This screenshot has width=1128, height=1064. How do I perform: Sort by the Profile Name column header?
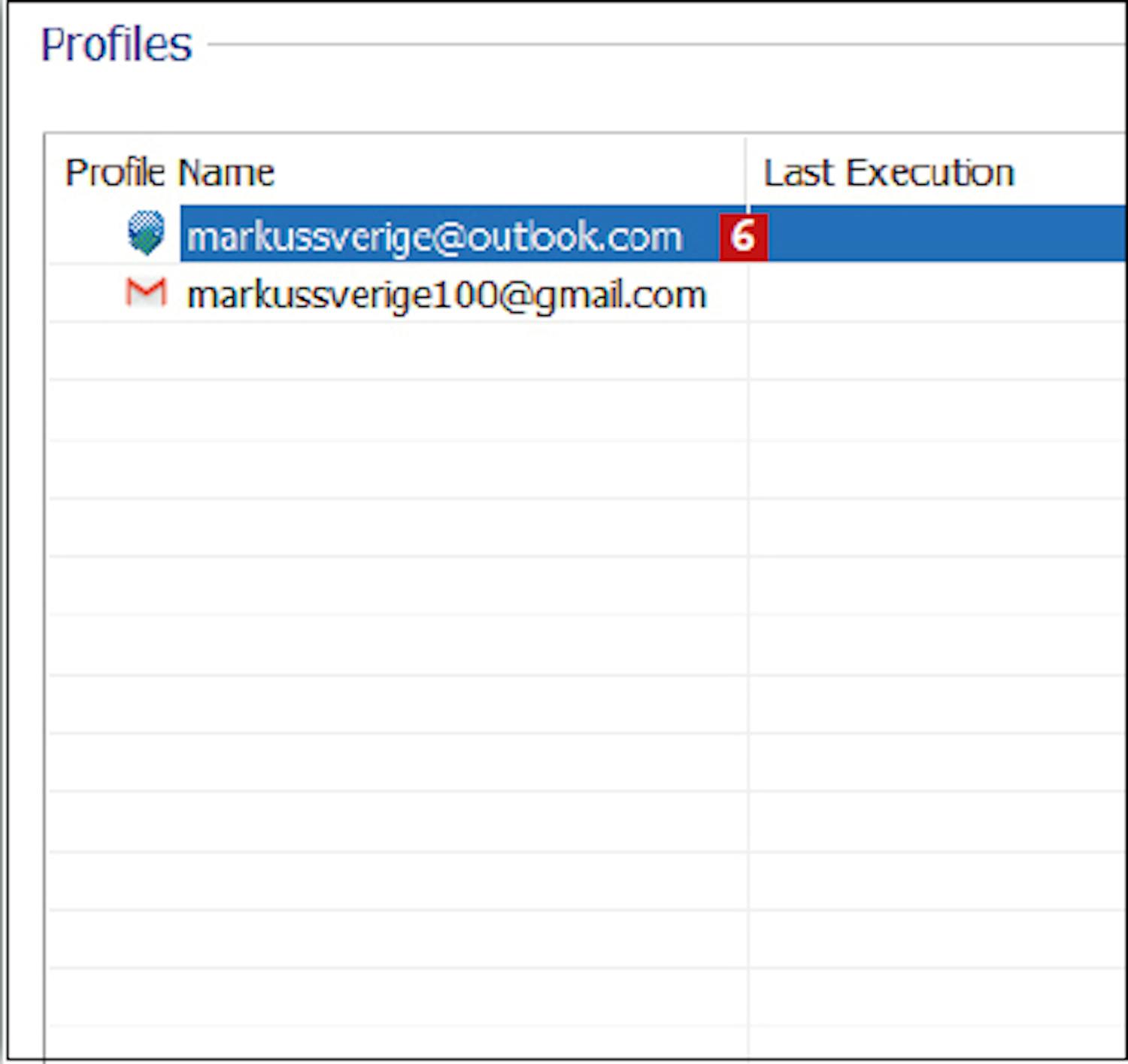tap(170, 173)
